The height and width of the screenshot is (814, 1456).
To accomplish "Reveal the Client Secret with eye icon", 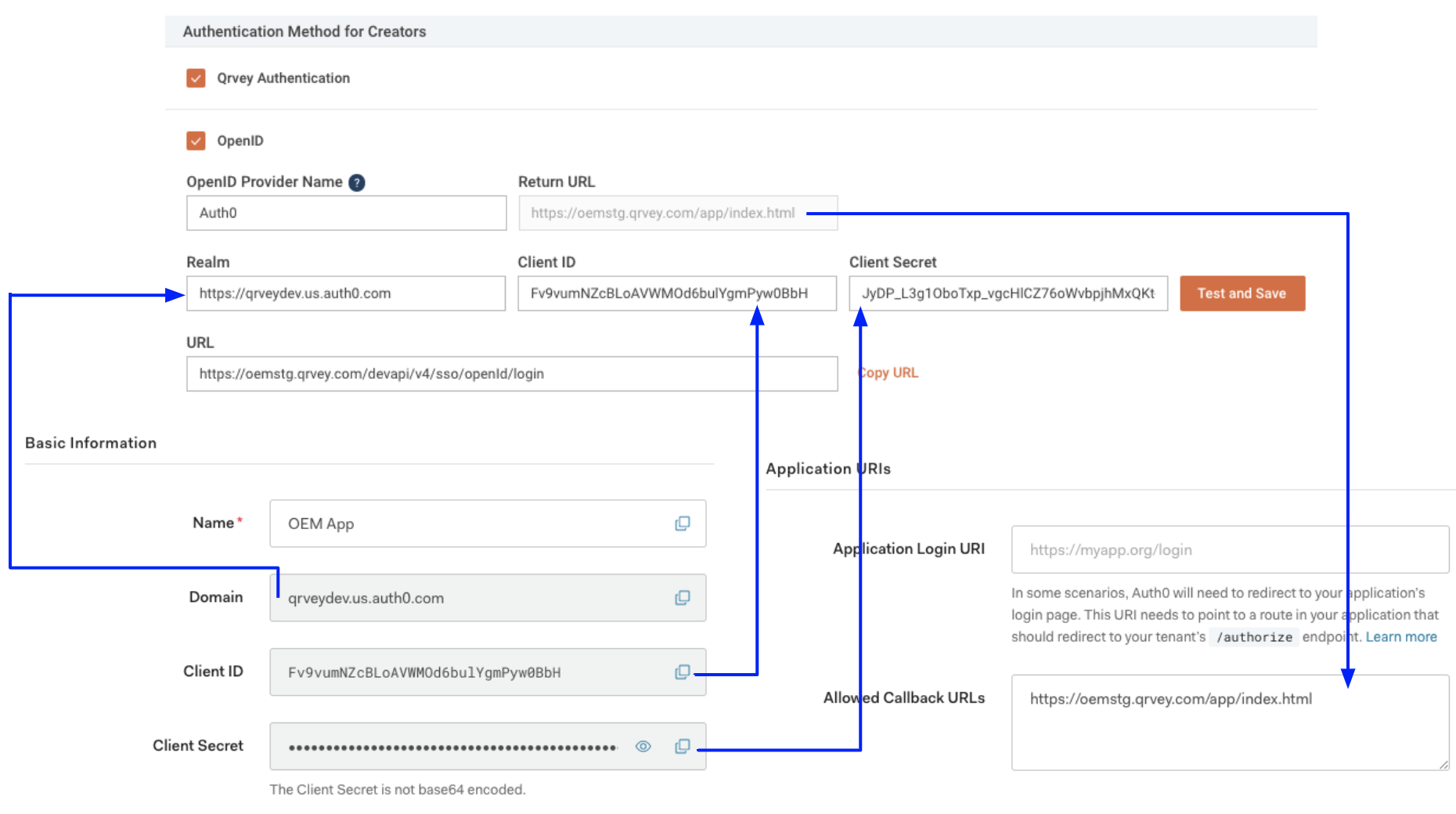I will tap(643, 747).
